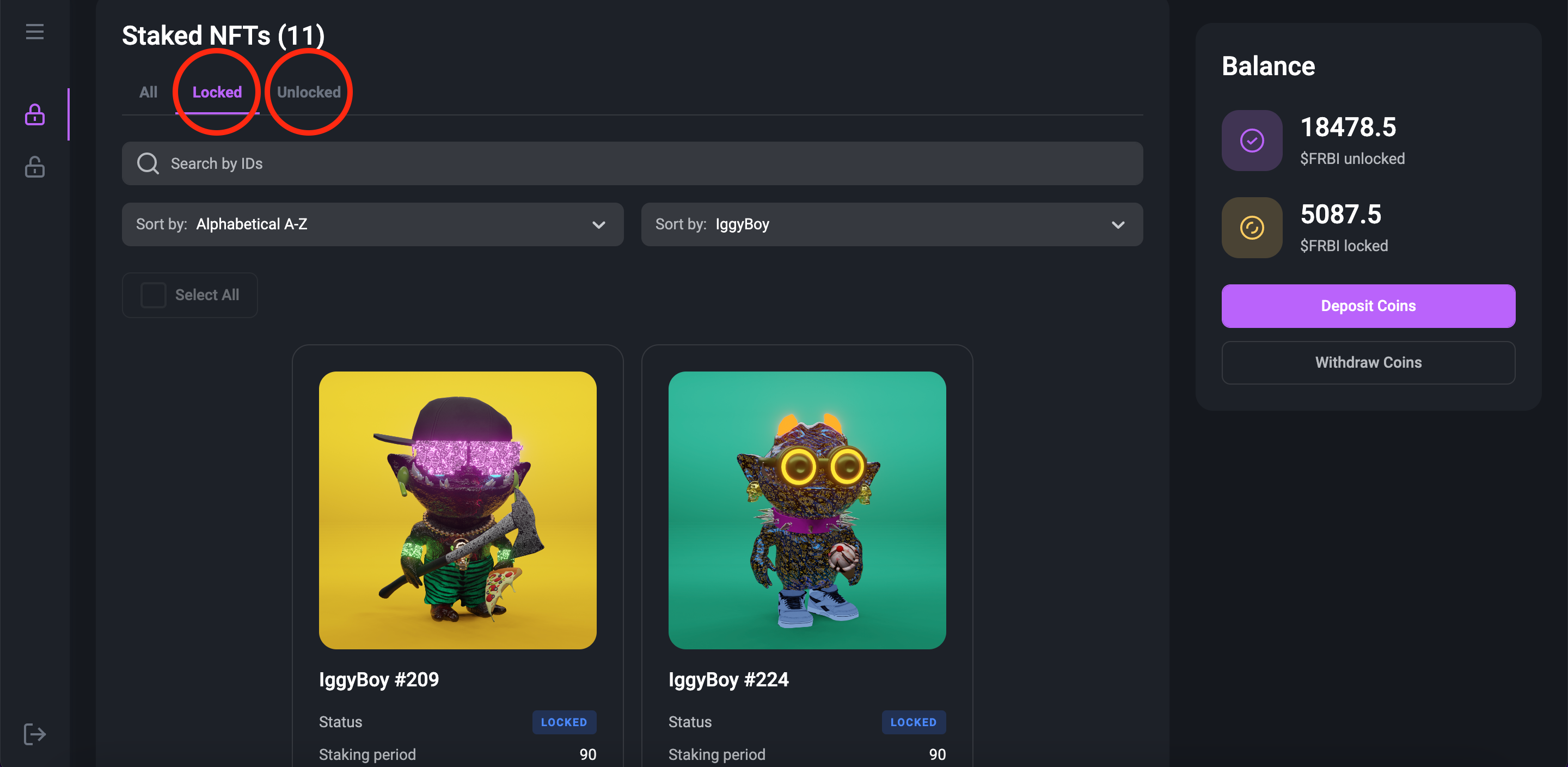Viewport: 1568px width, 767px height.
Task: Select the closed lock icon in the sidebar
Action: click(x=35, y=114)
